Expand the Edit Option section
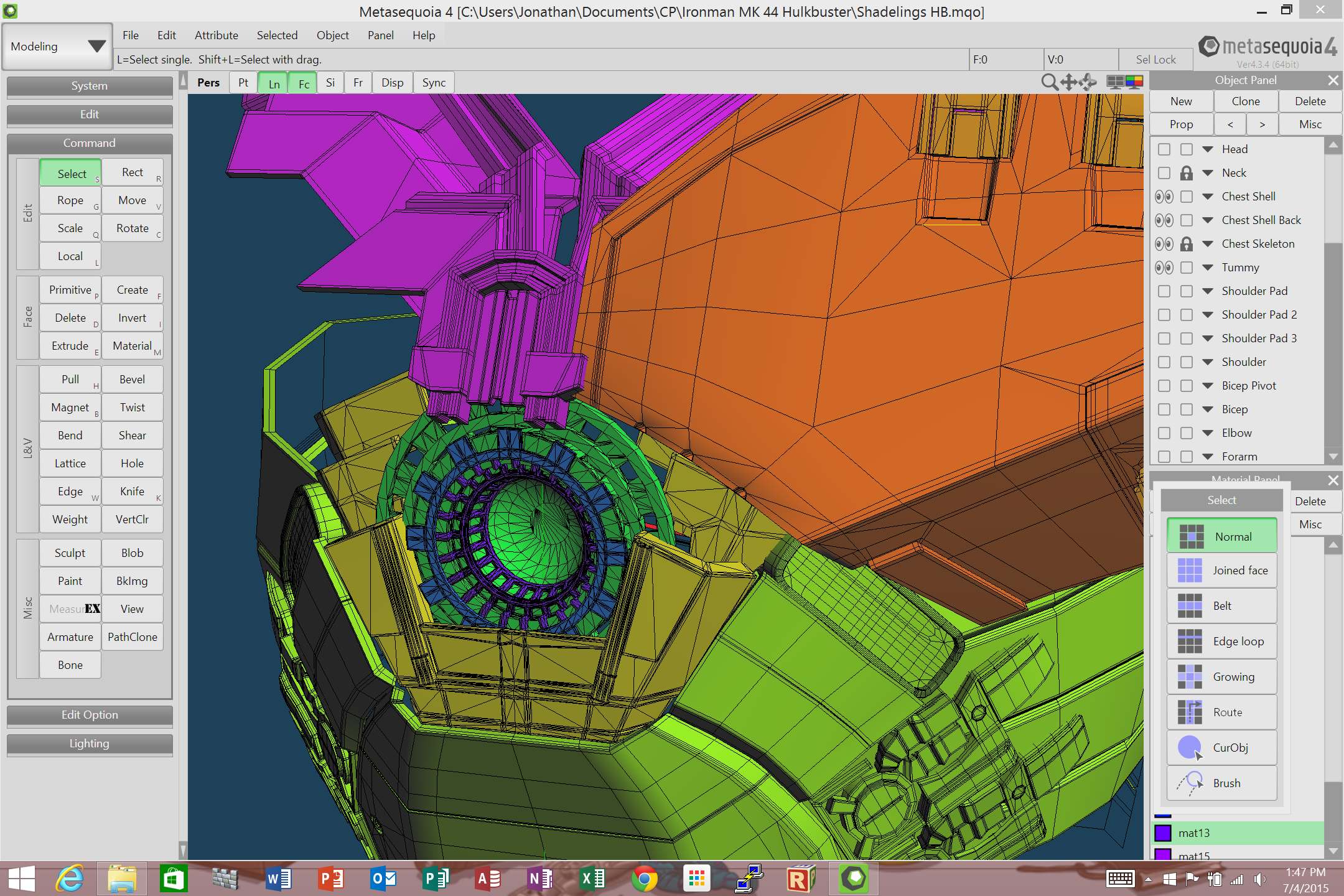The width and height of the screenshot is (1344, 896). pos(90,715)
